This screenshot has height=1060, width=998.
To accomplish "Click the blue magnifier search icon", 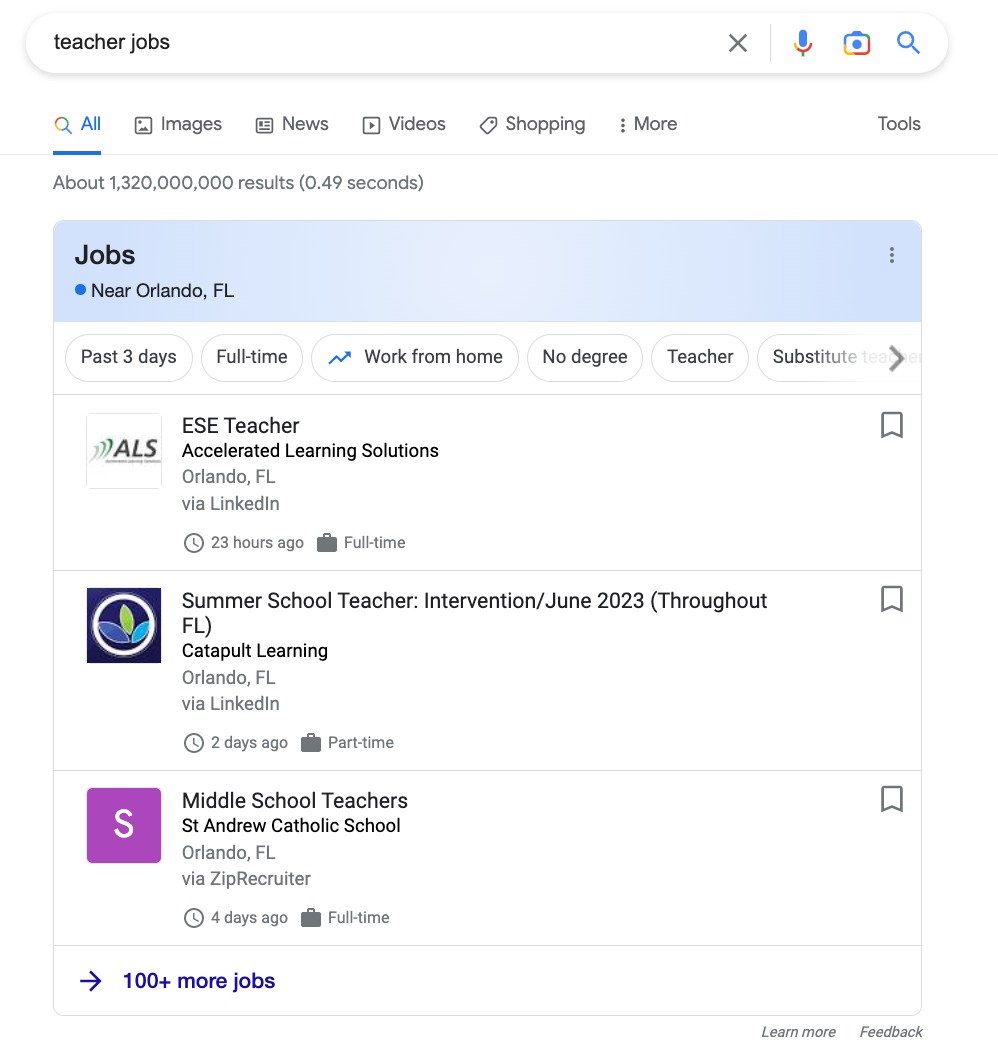I will tap(908, 42).
